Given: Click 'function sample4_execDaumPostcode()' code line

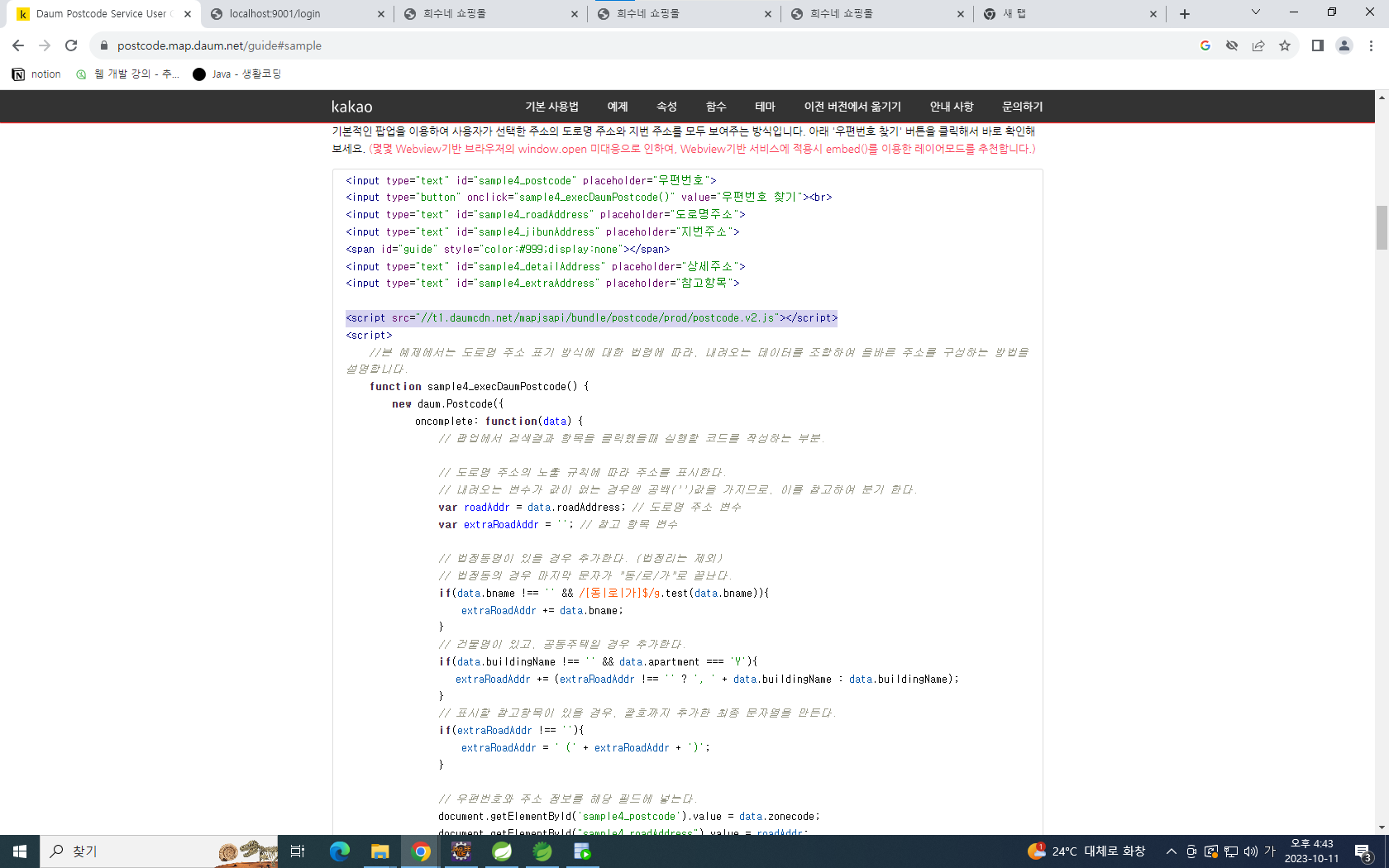Looking at the screenshot, I should tap(479, 387).
